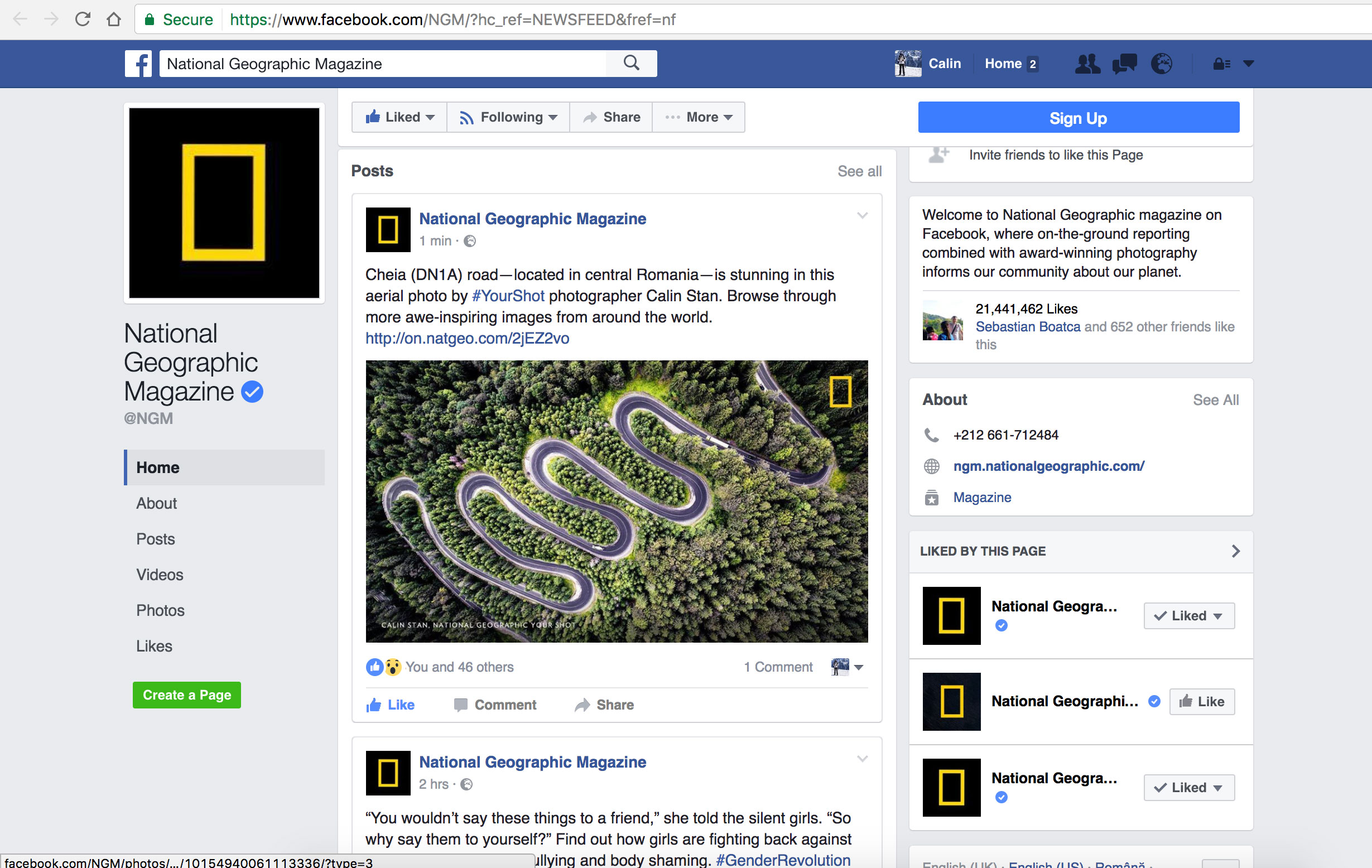
Task: Select Home in the page sidebar
Action: coord(224,467)
